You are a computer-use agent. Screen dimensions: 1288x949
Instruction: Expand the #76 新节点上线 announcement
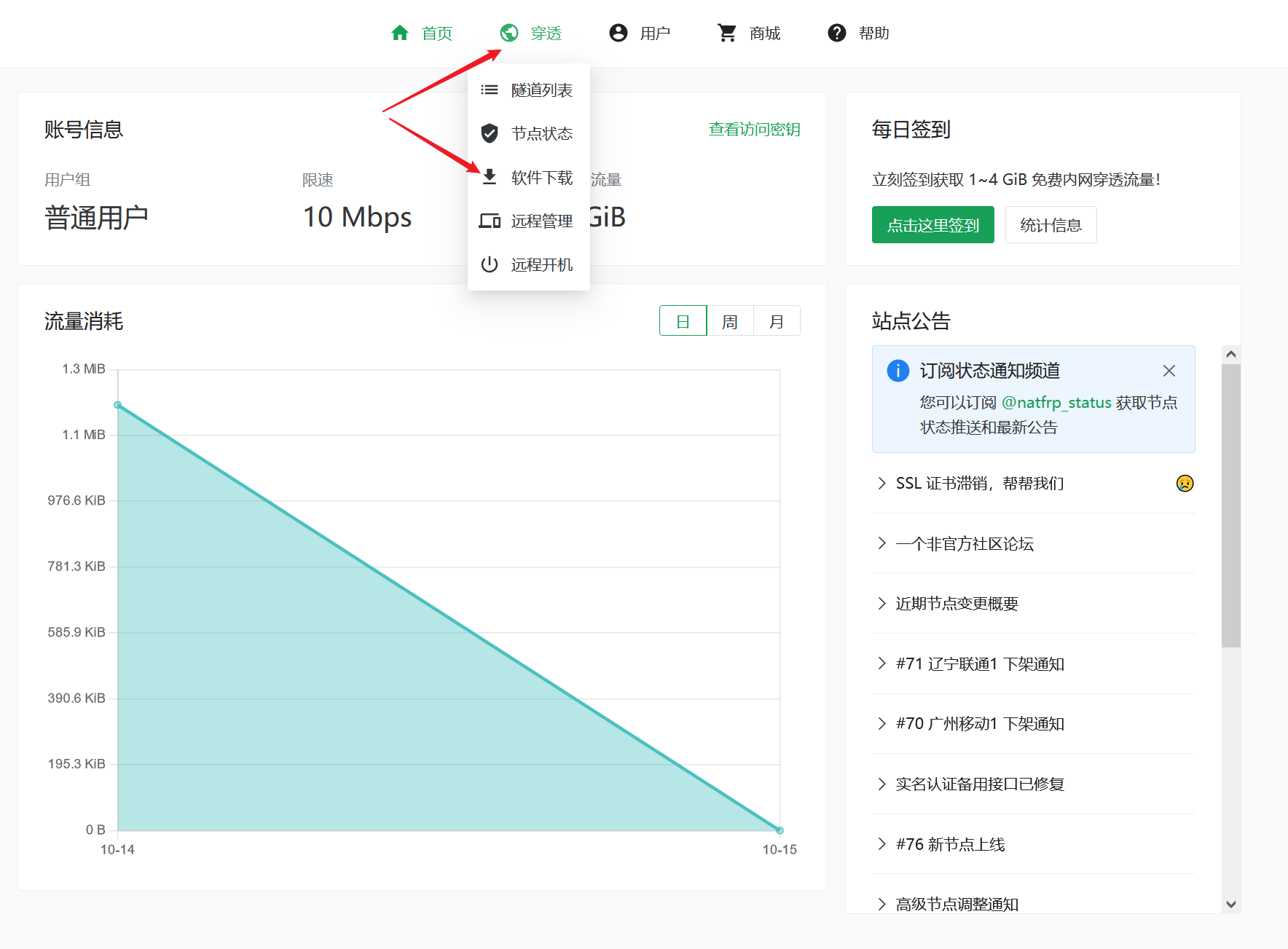(950, 844)
